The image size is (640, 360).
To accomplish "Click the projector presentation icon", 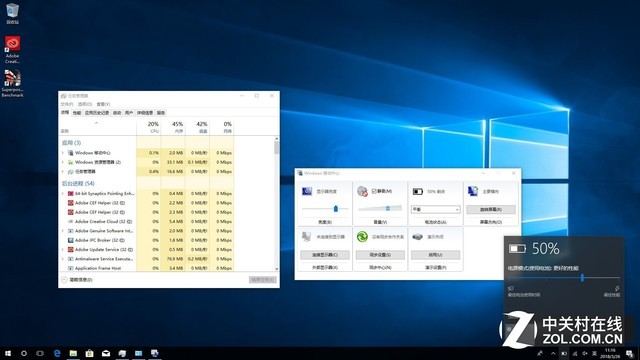I will coord(417,237).
